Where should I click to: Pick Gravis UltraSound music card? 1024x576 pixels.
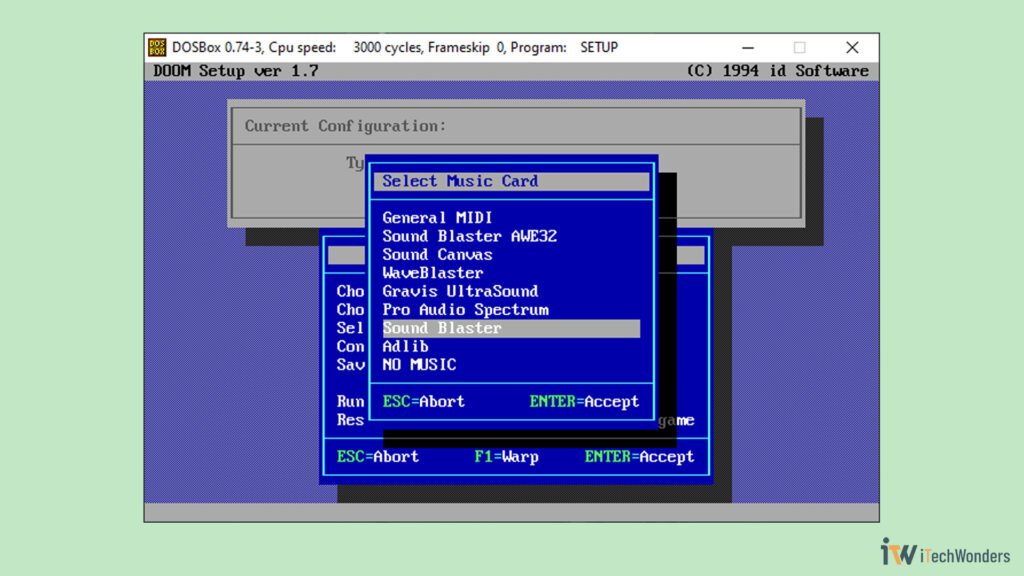pos(459,291)
